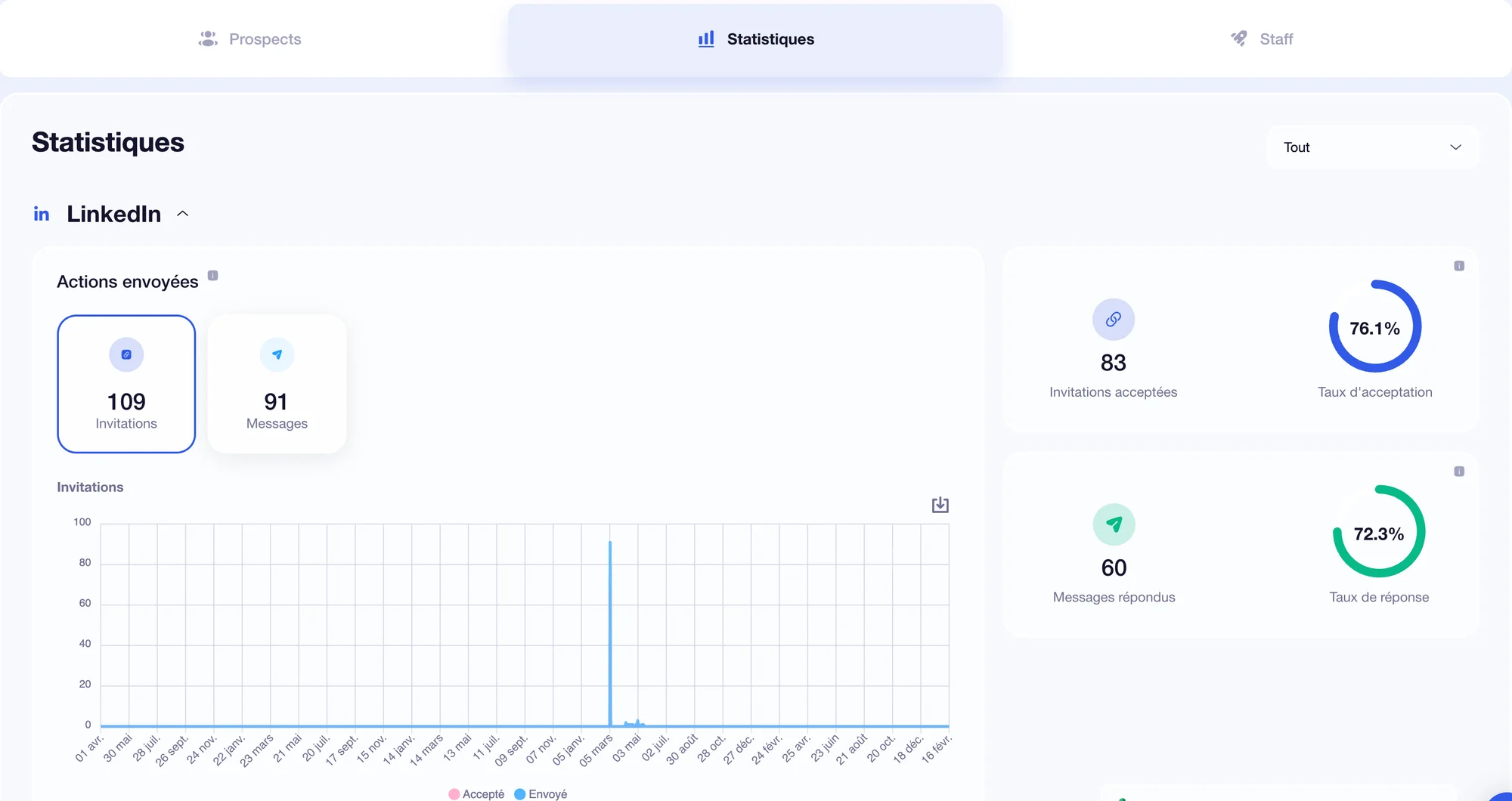Open the Tout period dropdown
The image size is (1512, 801).
[1373, 147]
